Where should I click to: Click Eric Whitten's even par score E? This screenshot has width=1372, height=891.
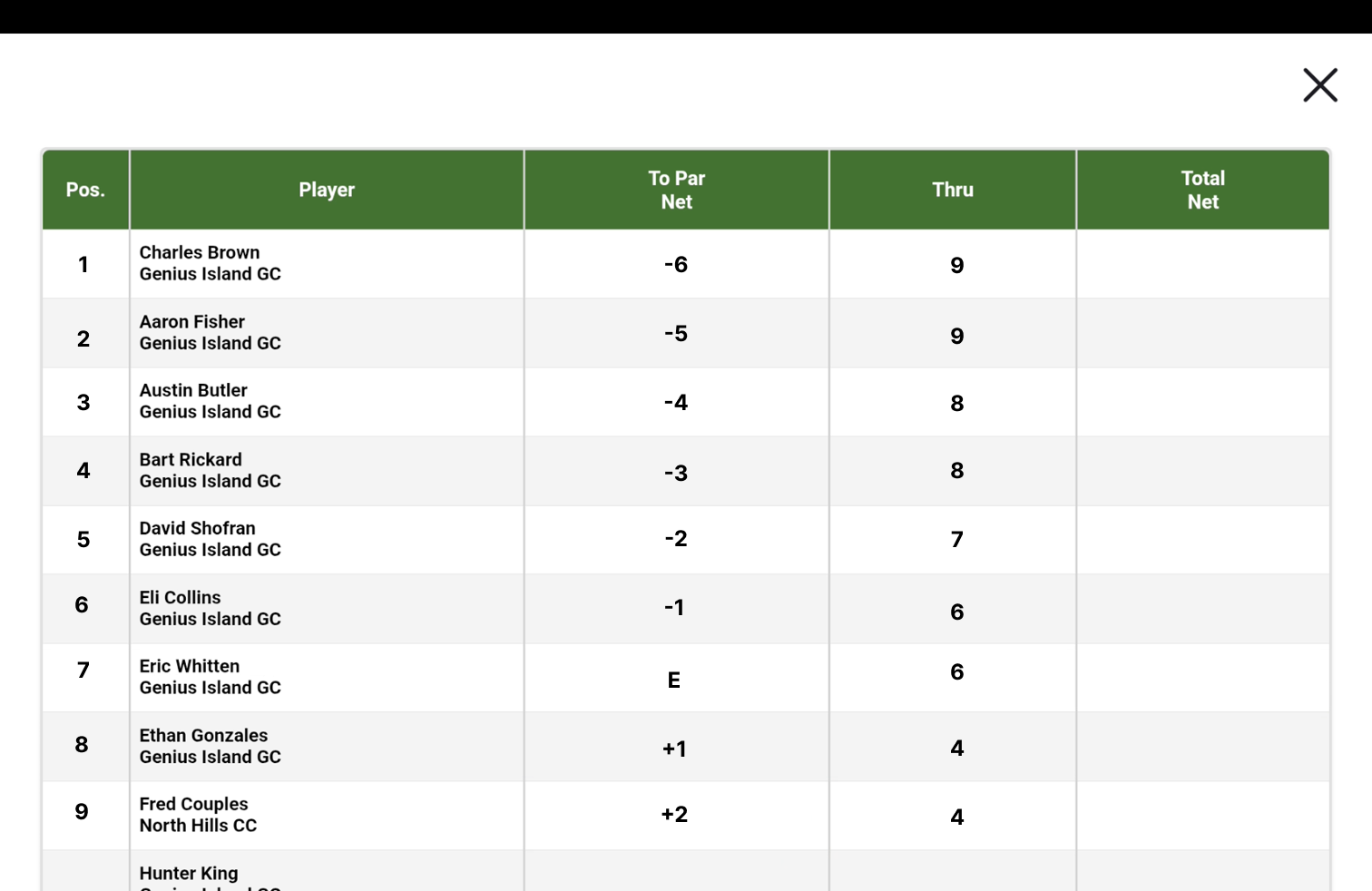[x=675, y=679]
